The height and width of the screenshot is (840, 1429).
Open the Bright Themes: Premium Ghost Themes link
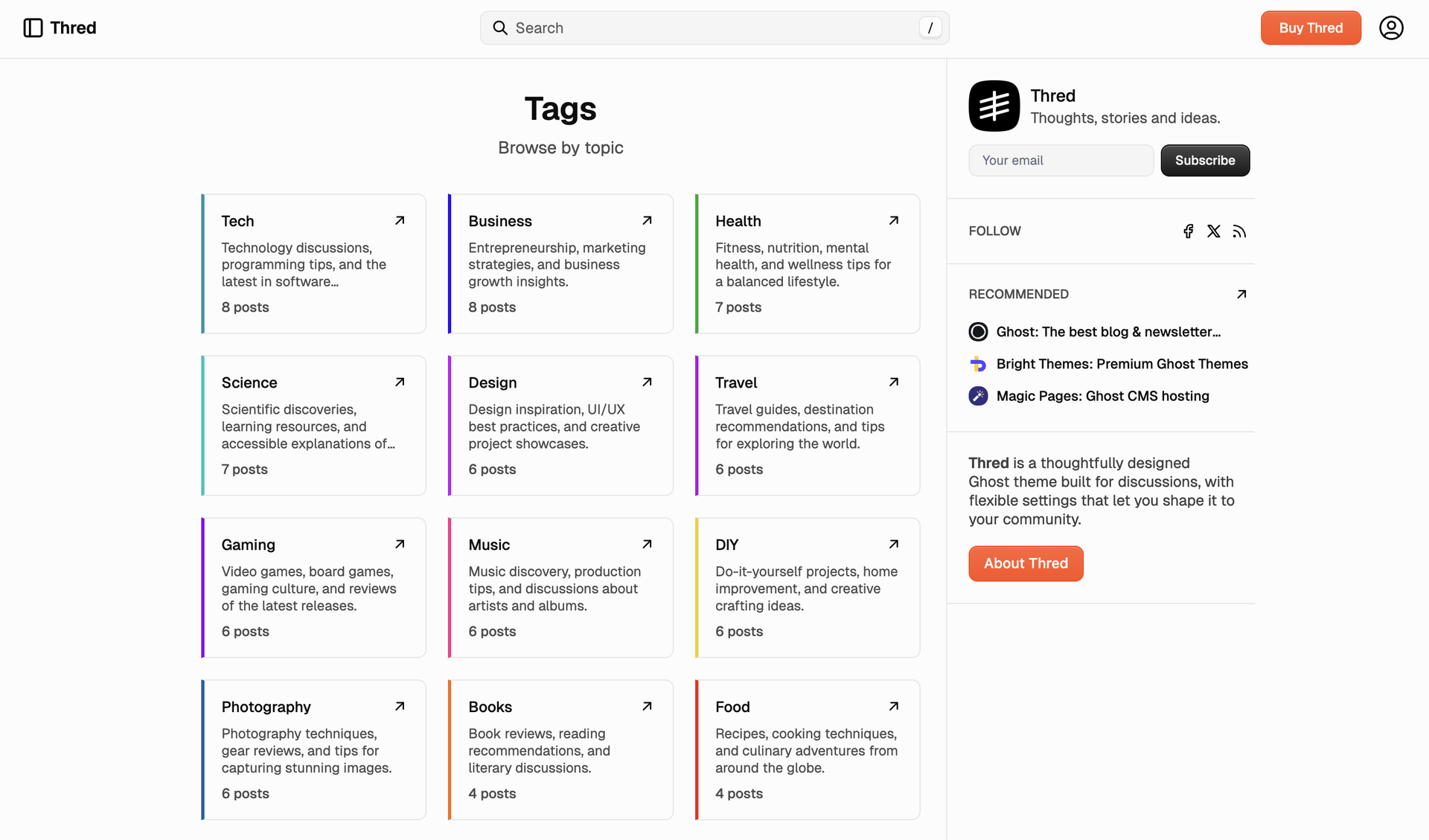(x=1122, y=364)
